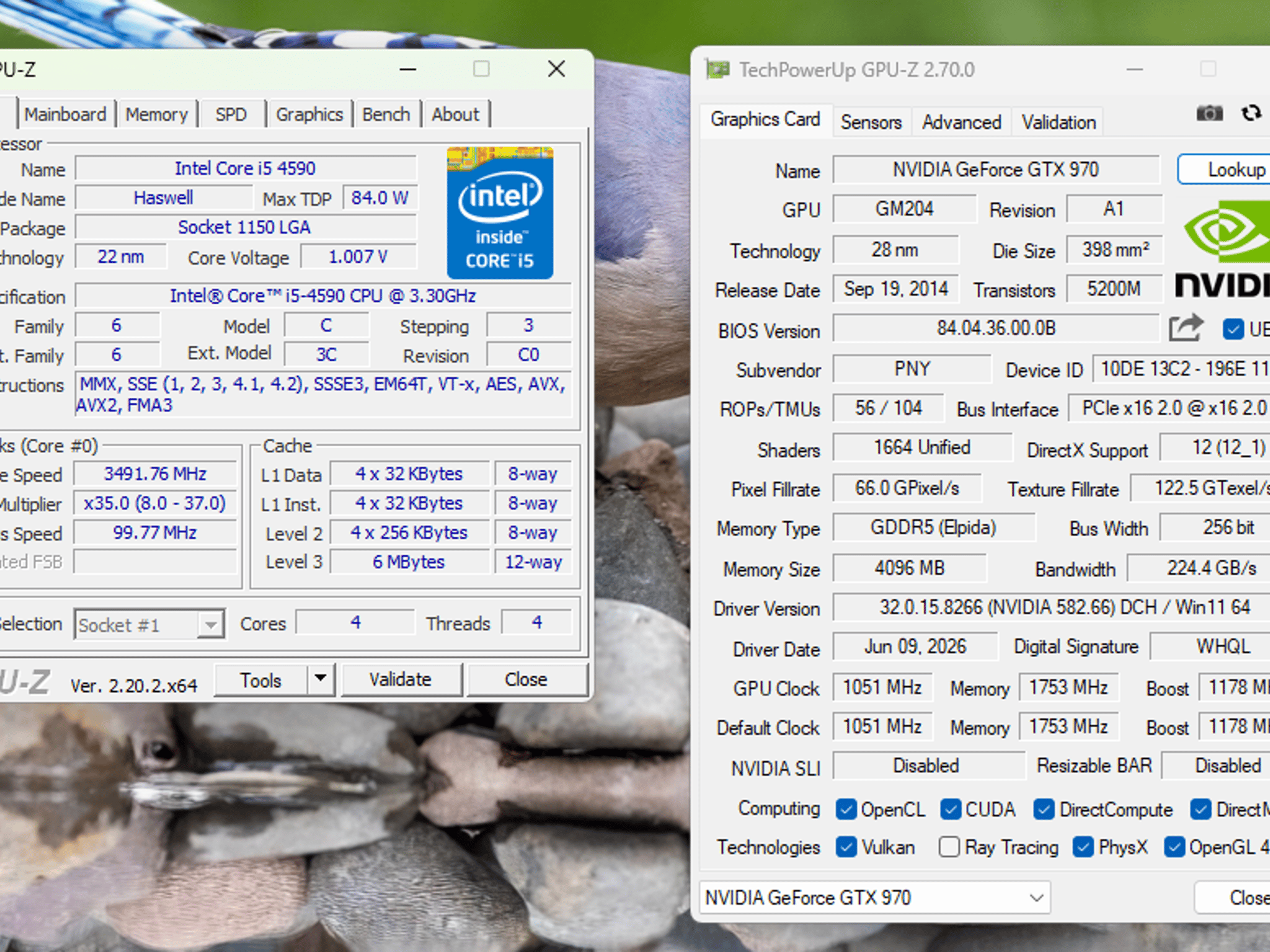1270x952 pixels.
Task: Click the BIOS Version field 84.04.36.00.0B
Action: click(x=996, y=328)
